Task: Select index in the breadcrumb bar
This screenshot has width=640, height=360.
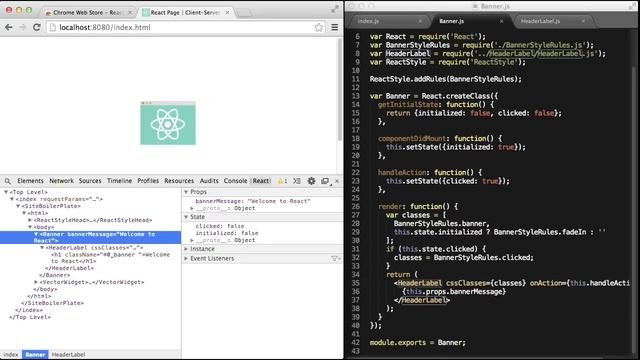Action: [x=11, y=355]
